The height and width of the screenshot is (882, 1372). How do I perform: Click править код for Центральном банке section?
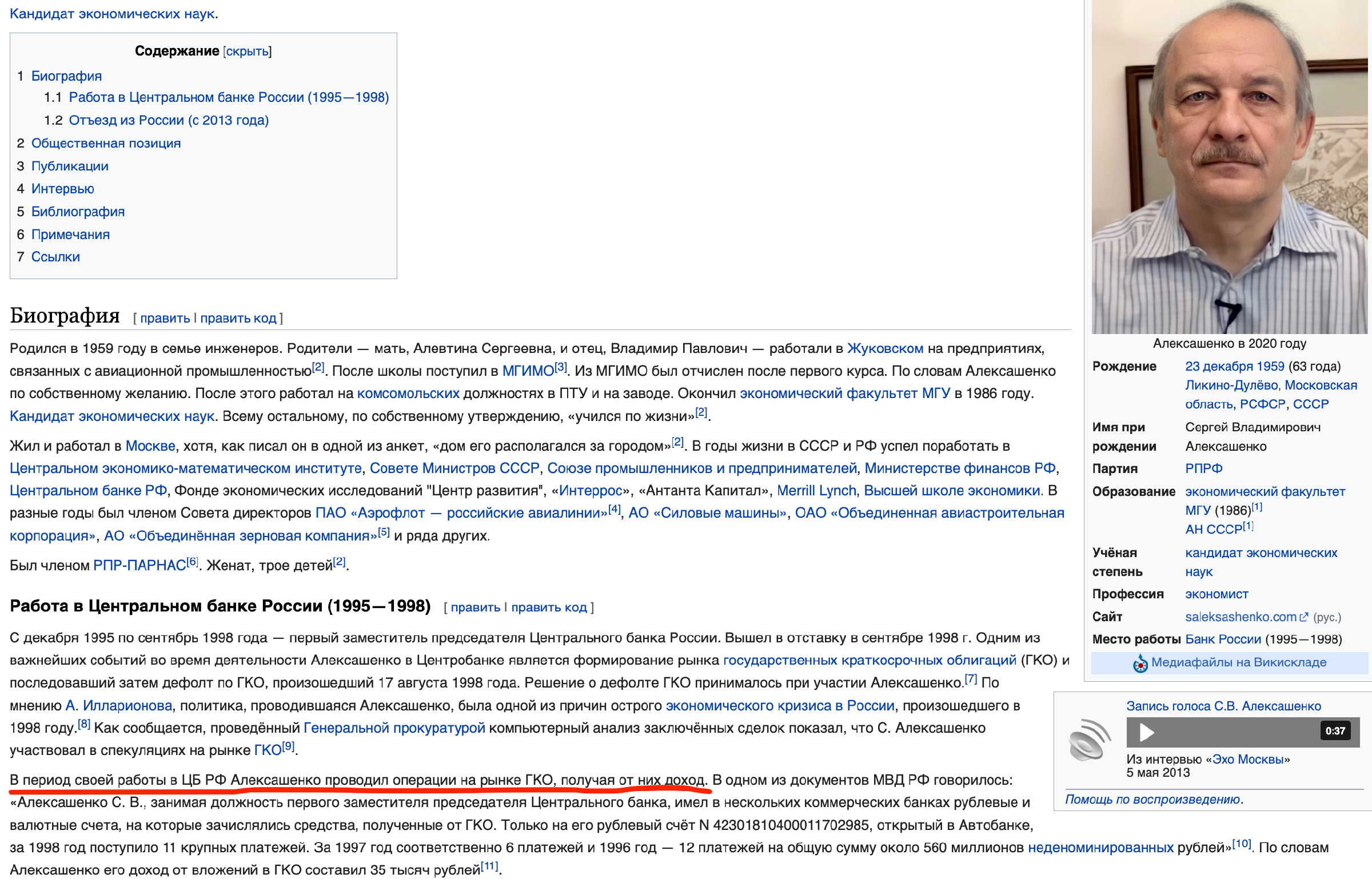click(x=549, y=607)
